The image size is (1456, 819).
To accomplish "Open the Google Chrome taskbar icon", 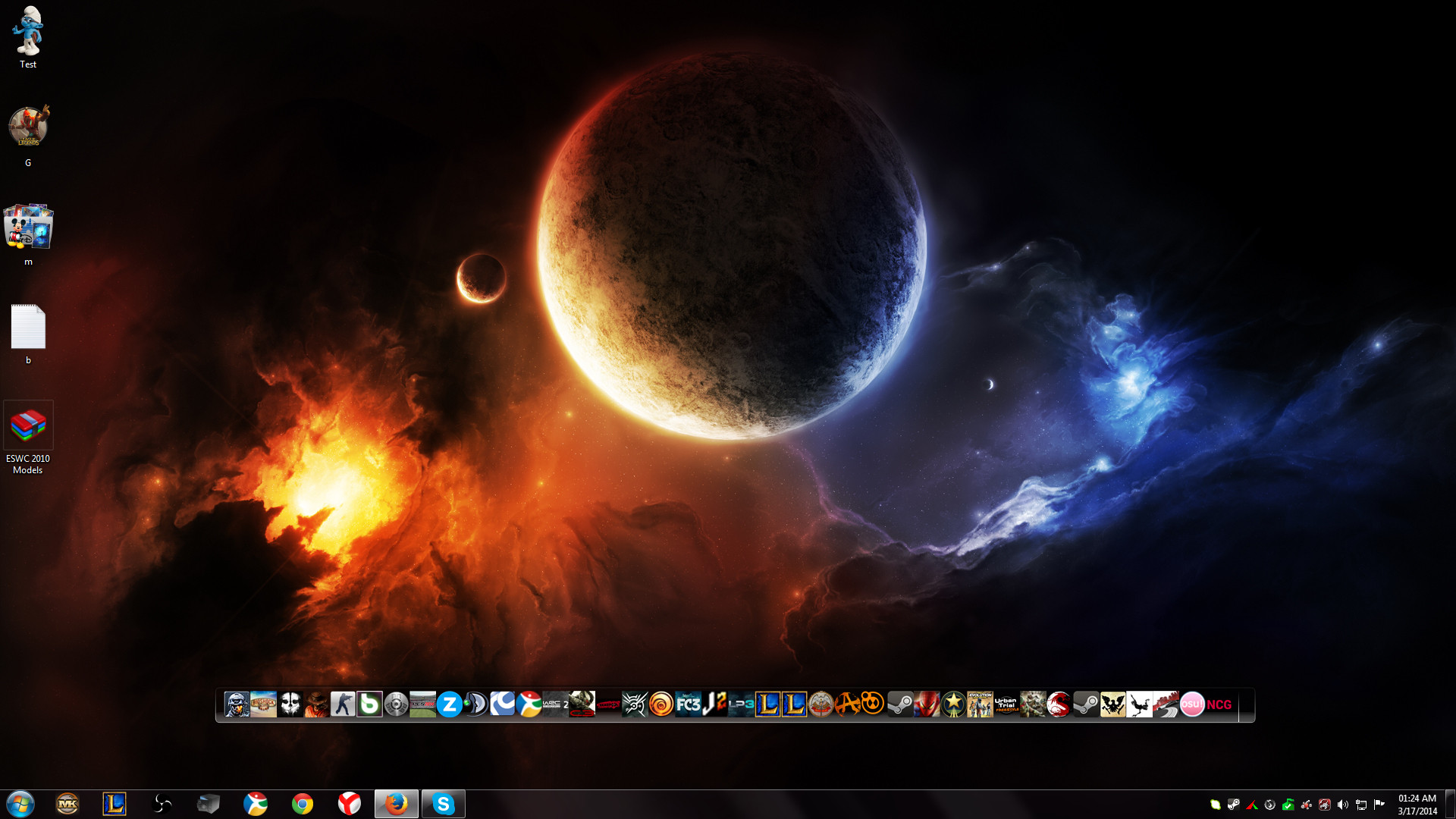I will 303,804.
